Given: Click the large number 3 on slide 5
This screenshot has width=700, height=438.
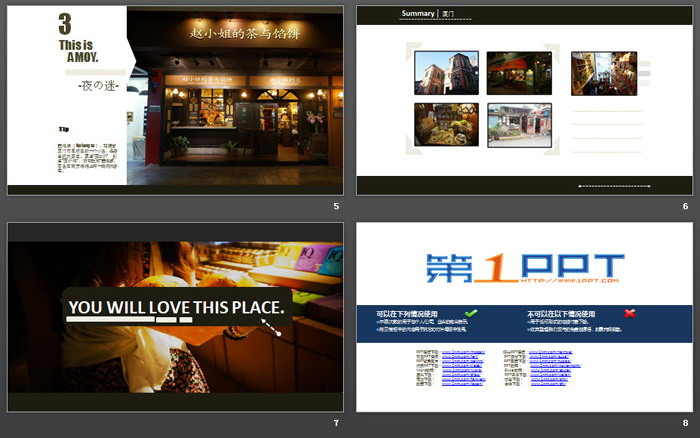Looking at the screenshot, I should click(x=65, y=25).
